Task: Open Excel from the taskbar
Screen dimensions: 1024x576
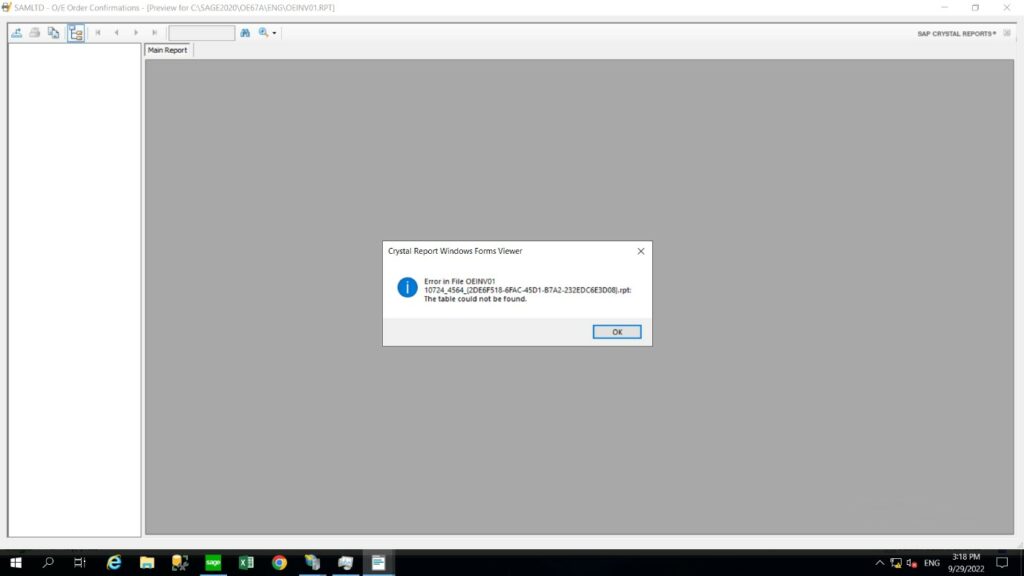Action: (x=246, y=563)
